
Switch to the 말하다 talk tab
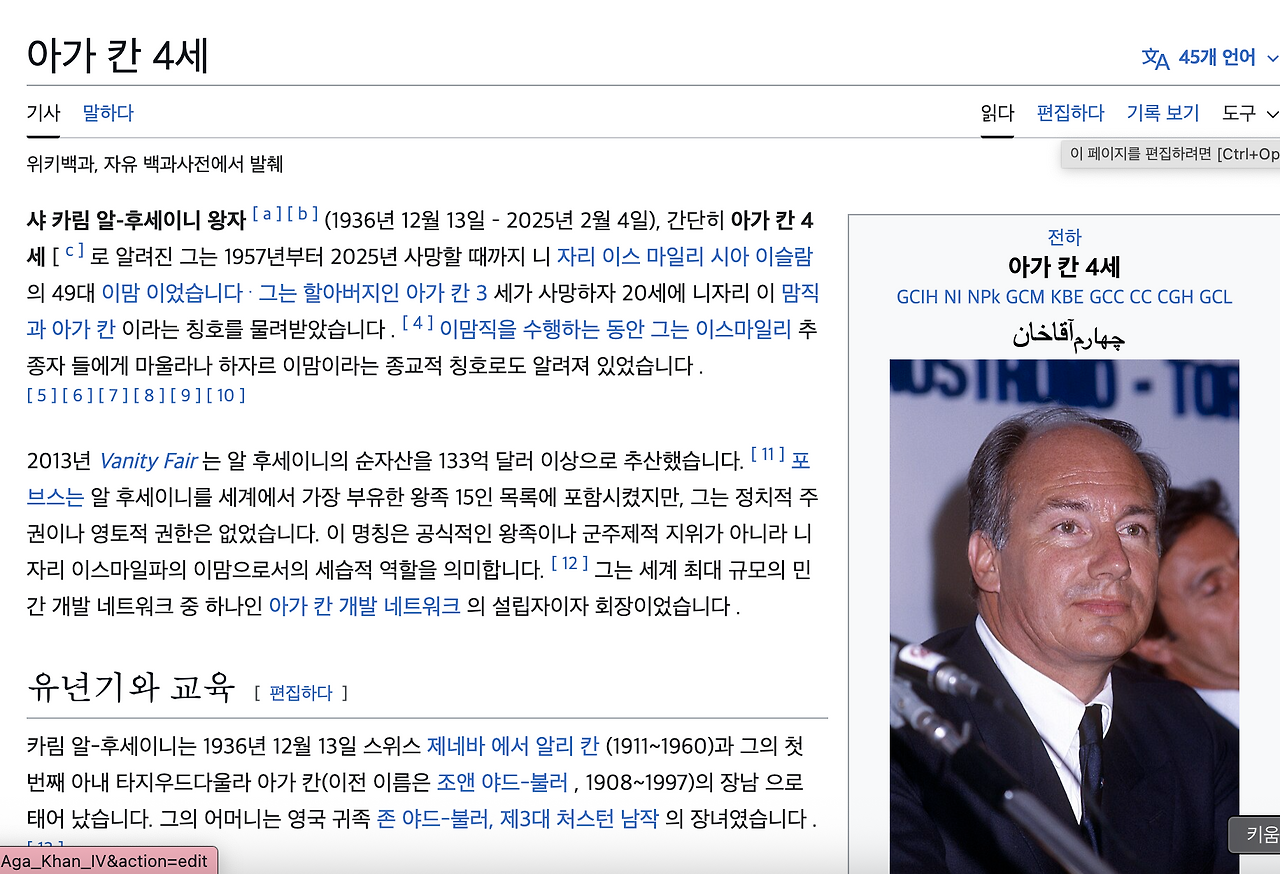pyautogui.click(x=108, y=113)
